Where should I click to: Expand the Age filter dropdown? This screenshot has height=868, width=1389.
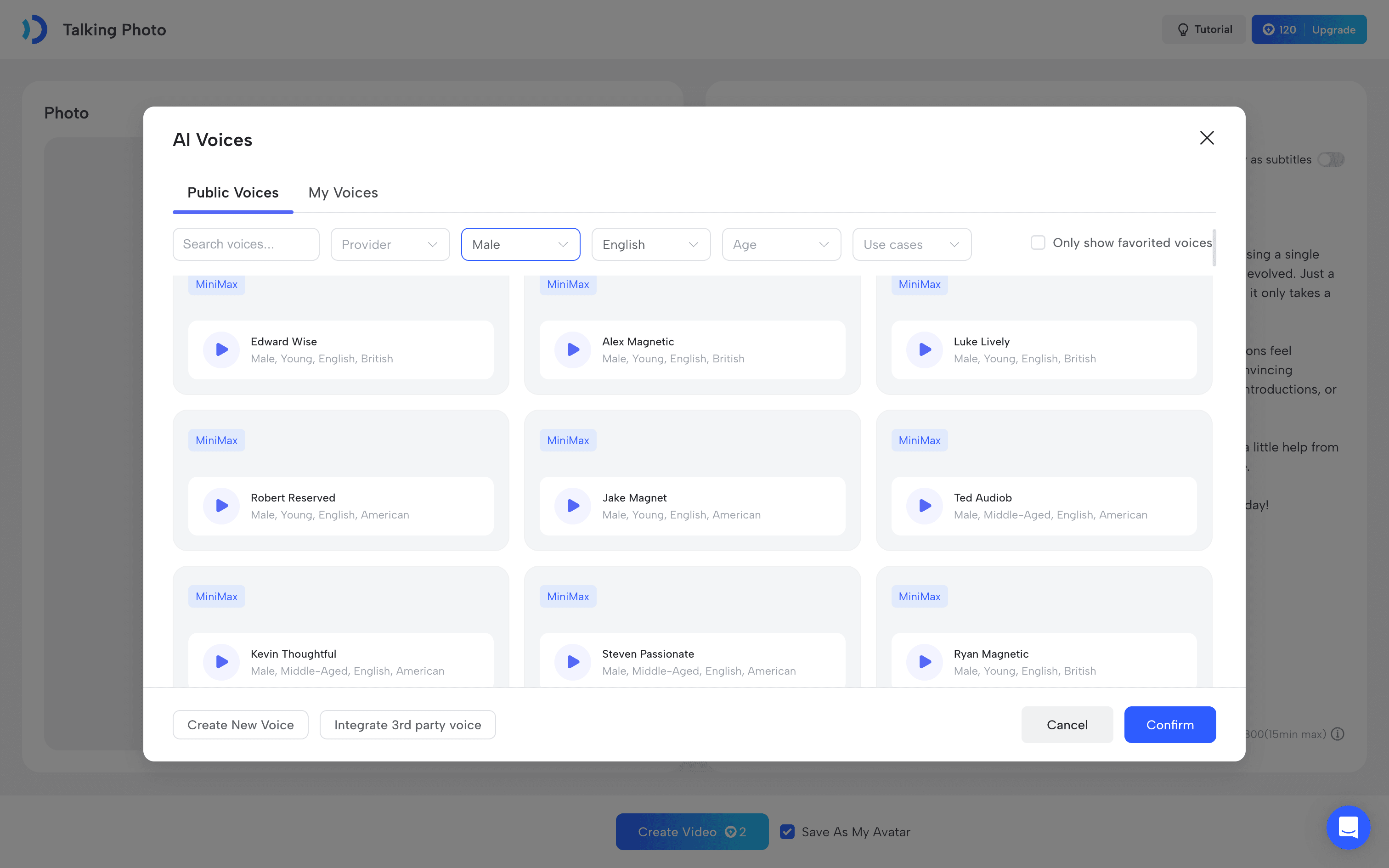(x=781, y=244)
